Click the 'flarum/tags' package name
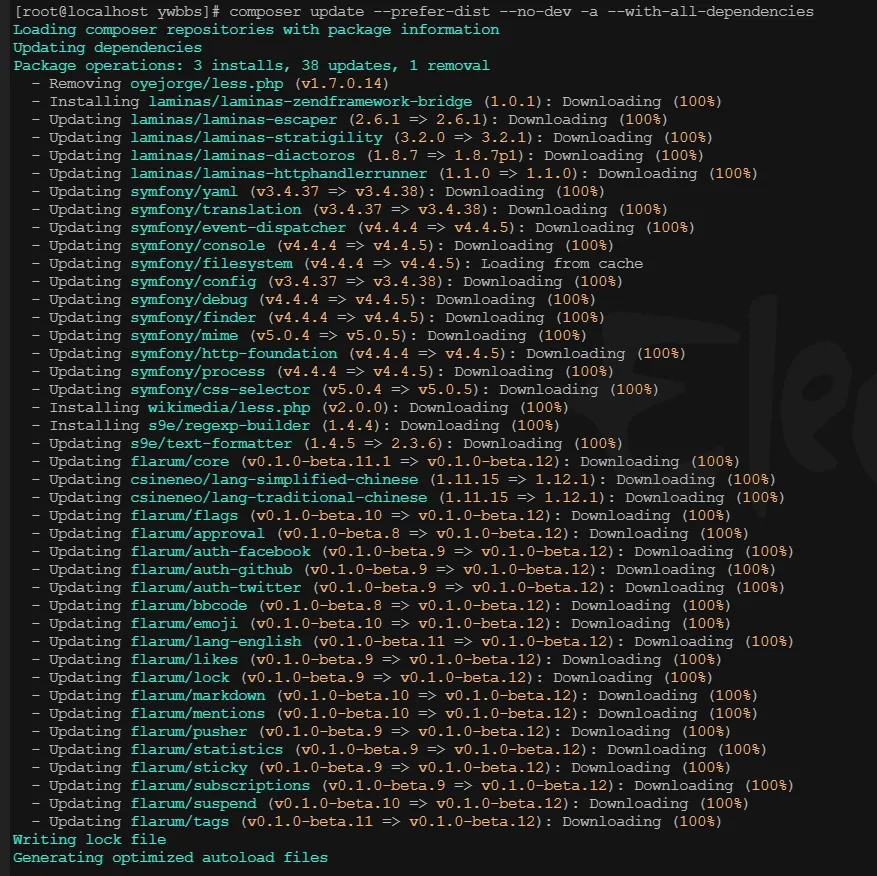This screenshot has height=876, width=877. tap(180, 821)
